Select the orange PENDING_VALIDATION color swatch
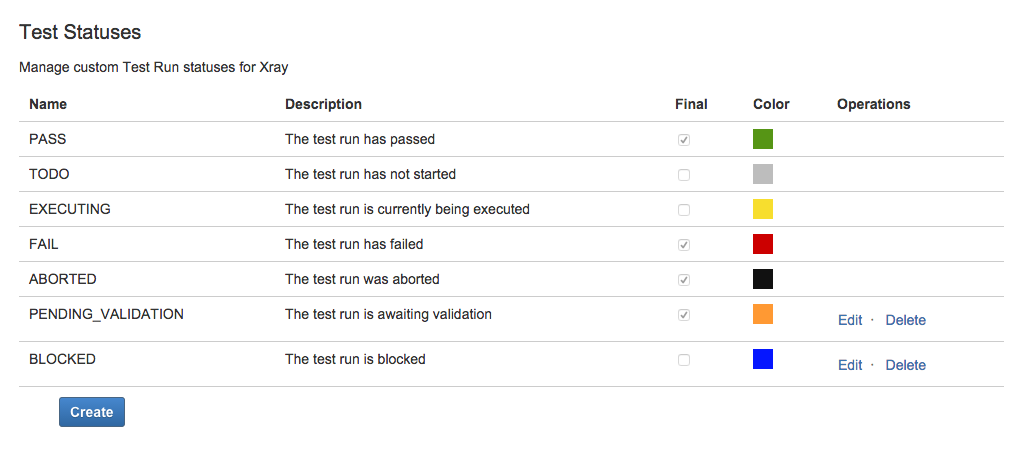This screenshot has height=451, width=1022. (763, 314)
